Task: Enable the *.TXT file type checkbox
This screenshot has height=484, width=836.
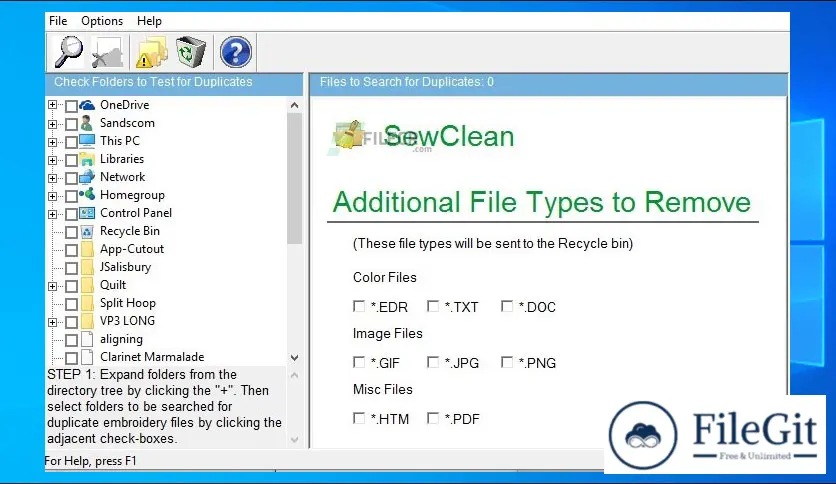Action: (x=433, y=306)
